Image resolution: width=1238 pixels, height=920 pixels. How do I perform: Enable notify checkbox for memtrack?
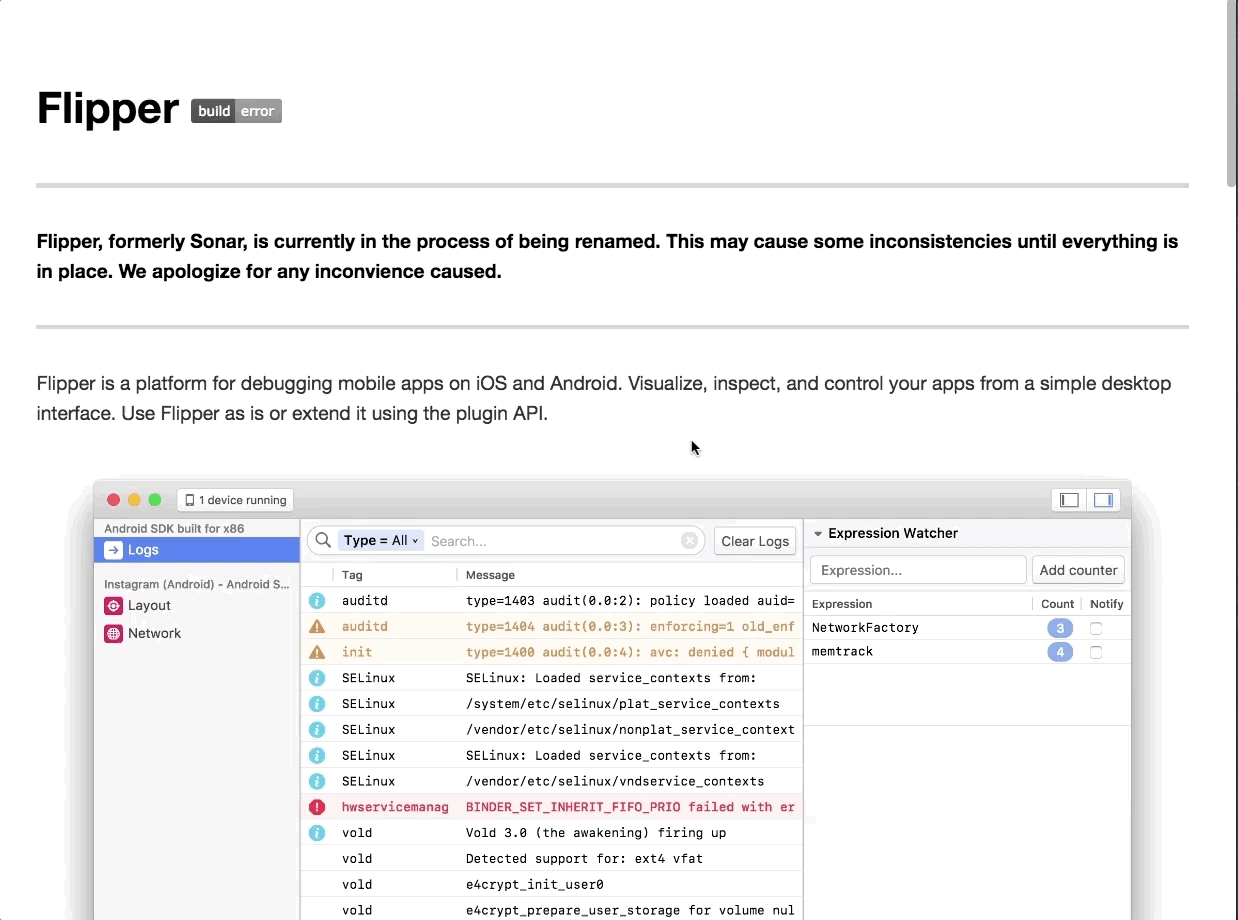pos(1096,652)
